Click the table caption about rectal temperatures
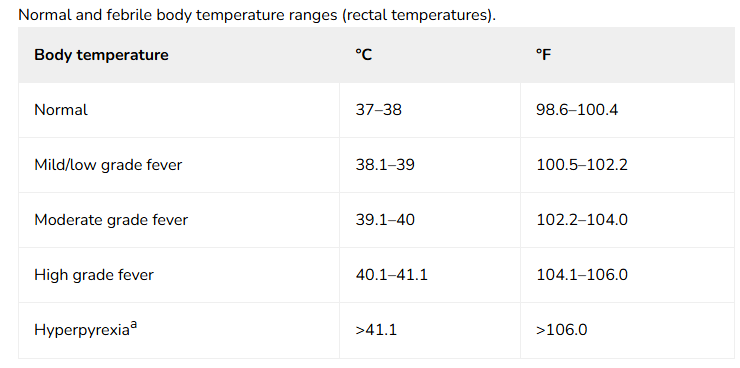Screen dimensions: 740x368 (257, 15)
